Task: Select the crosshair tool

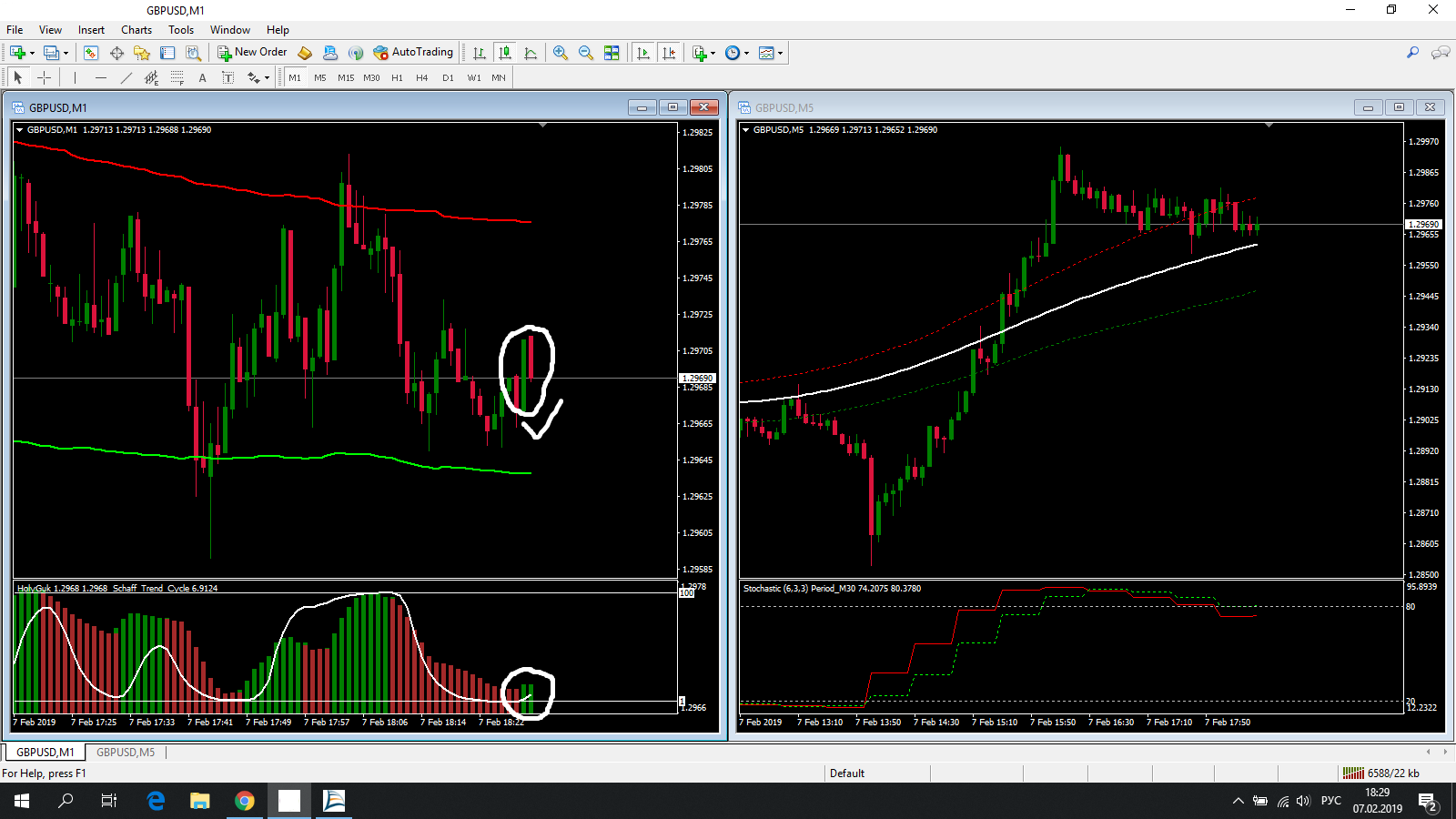Action: (x=44, y=77)
